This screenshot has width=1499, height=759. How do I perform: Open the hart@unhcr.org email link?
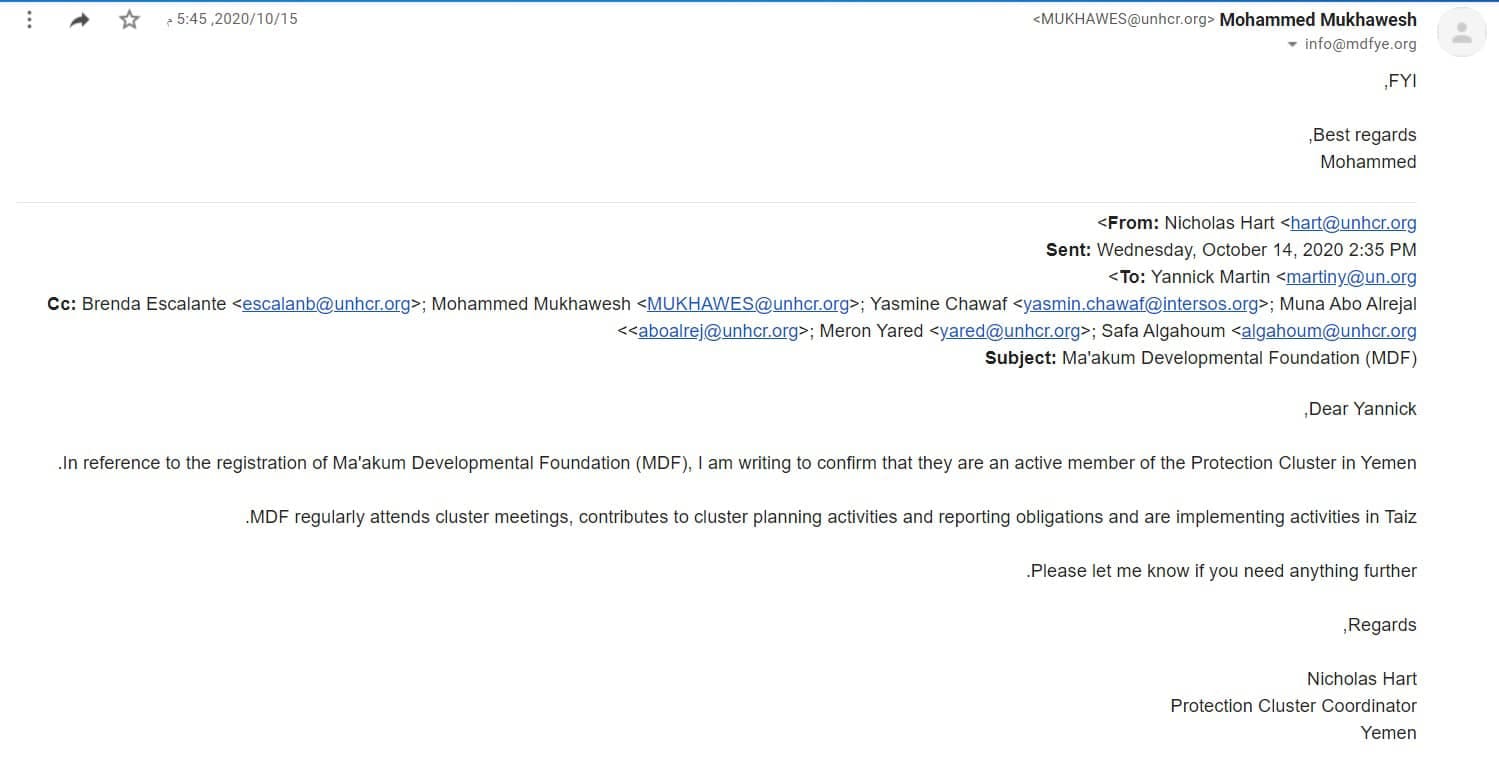(1353, 223)
